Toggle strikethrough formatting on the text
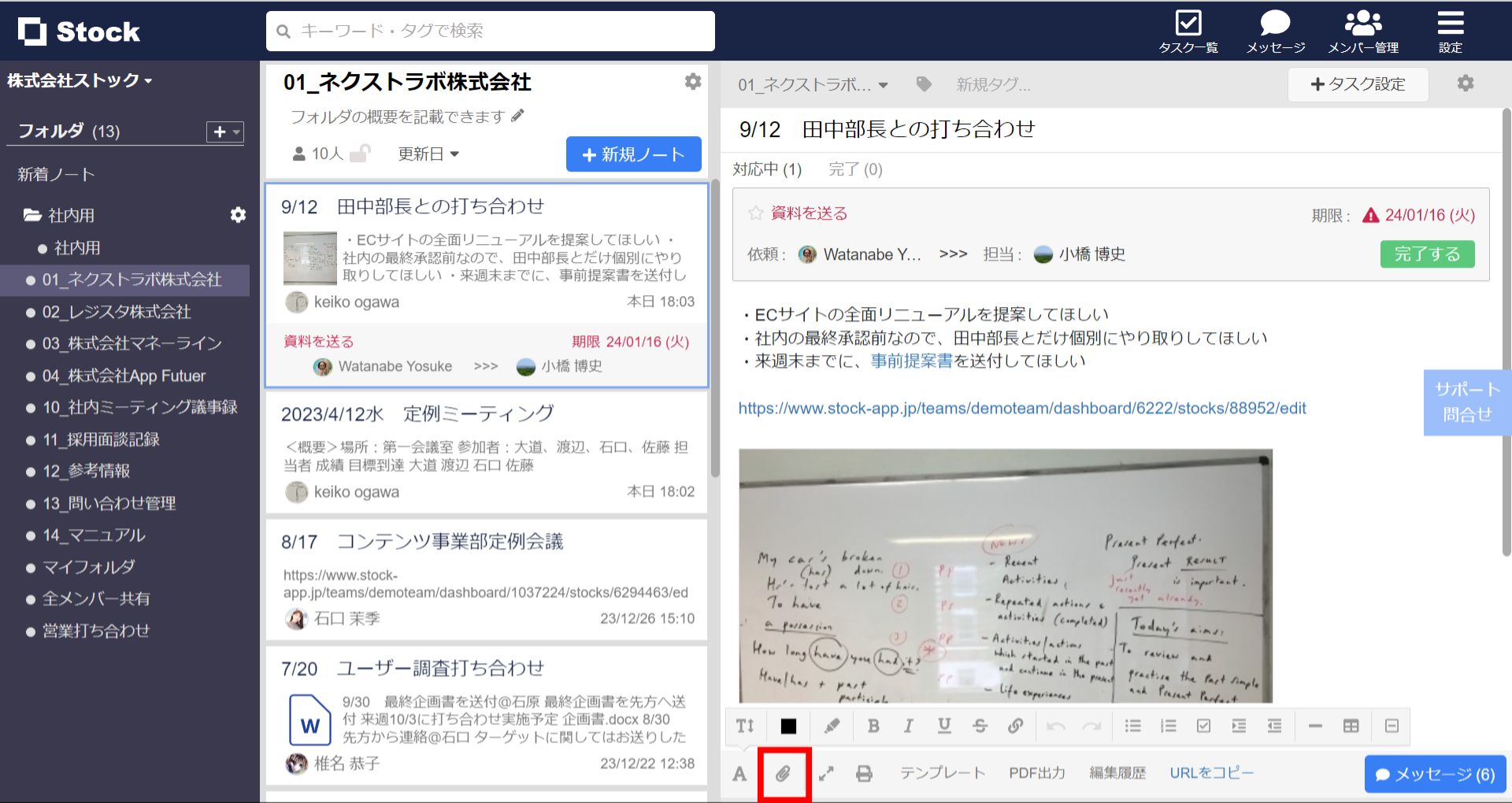 [x=980, y=726]
